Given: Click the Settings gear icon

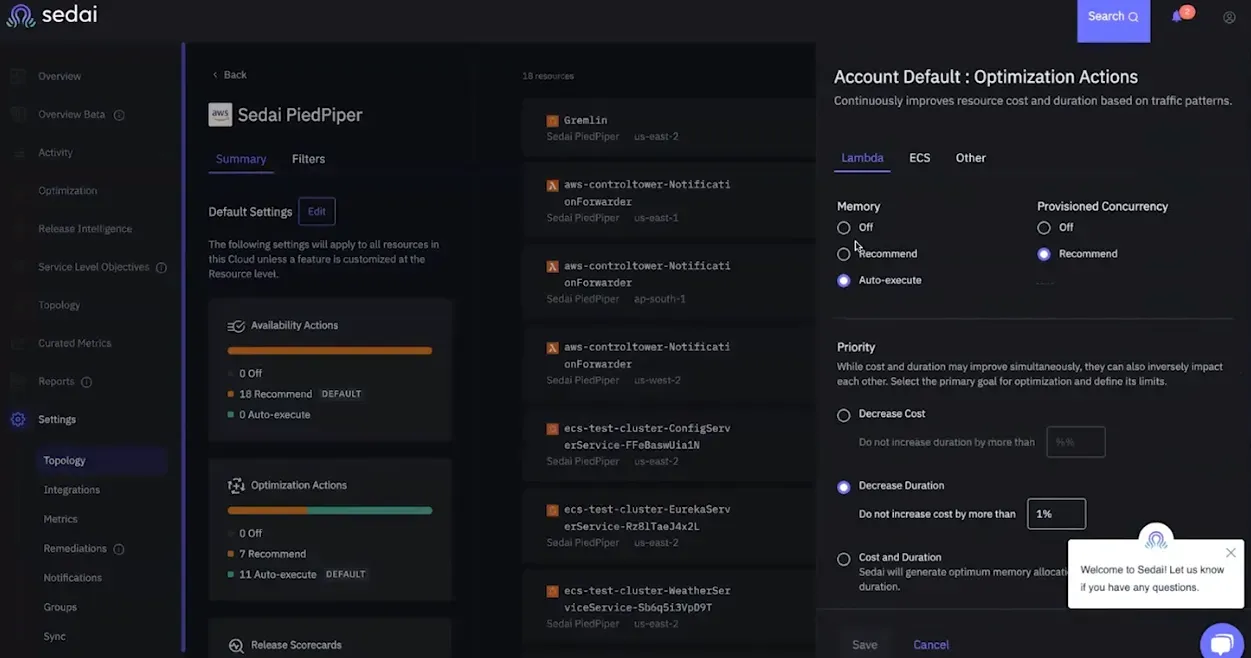Looking at the screenshot, I should pyautogui.click(x=18, y=420).
